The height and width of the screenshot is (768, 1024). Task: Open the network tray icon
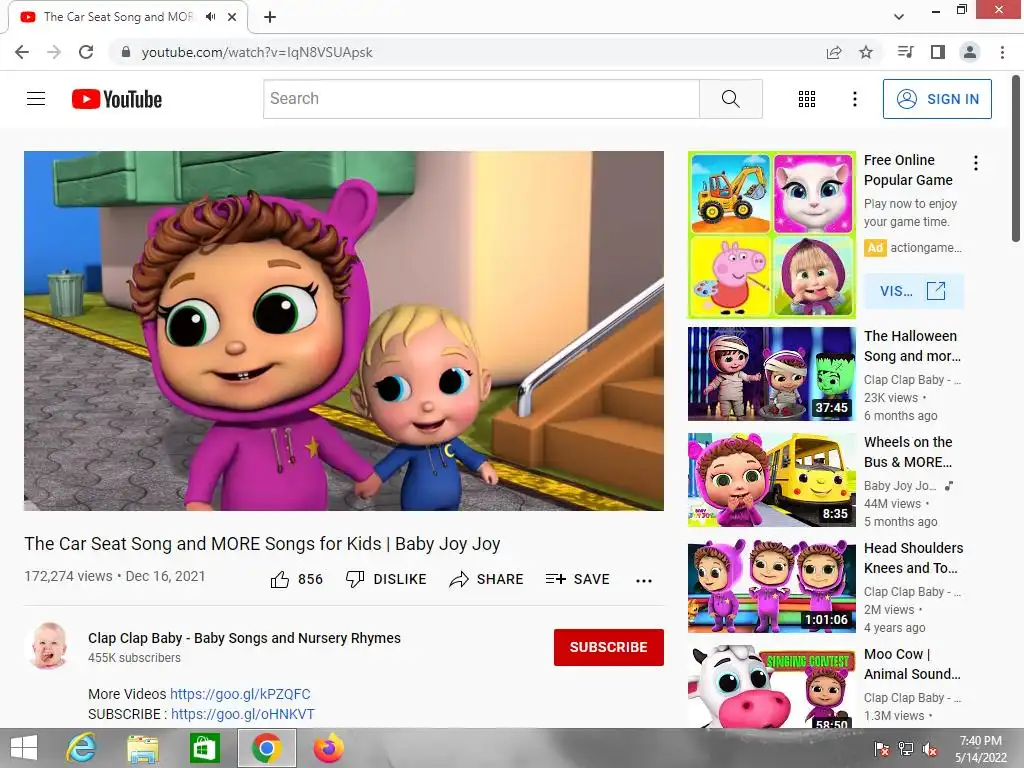coord(906,749)
